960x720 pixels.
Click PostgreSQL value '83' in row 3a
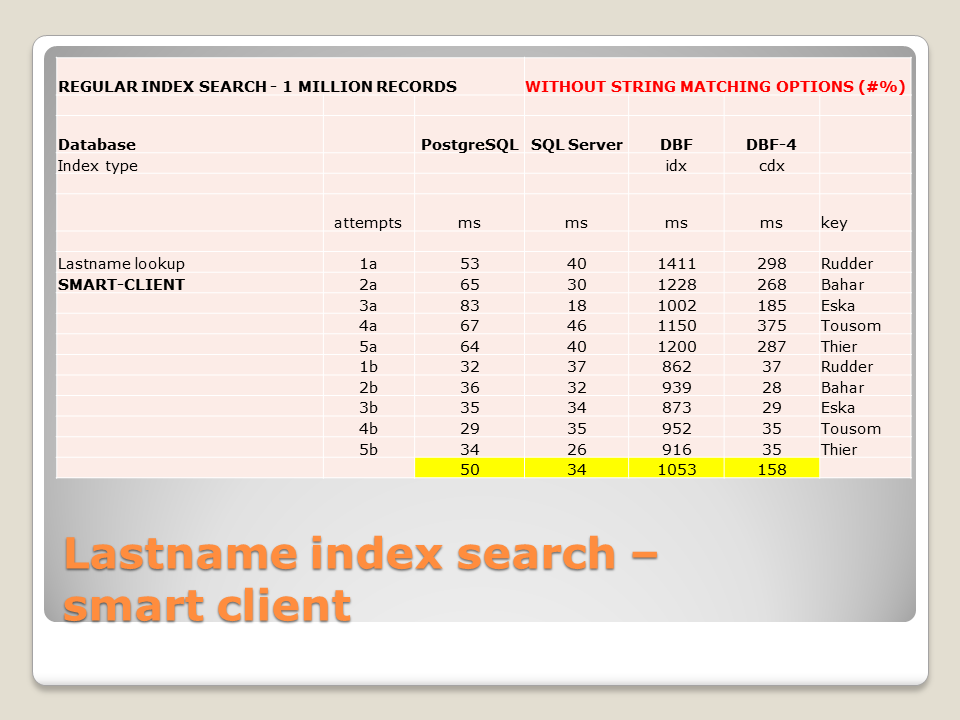(x=470, y=306)
